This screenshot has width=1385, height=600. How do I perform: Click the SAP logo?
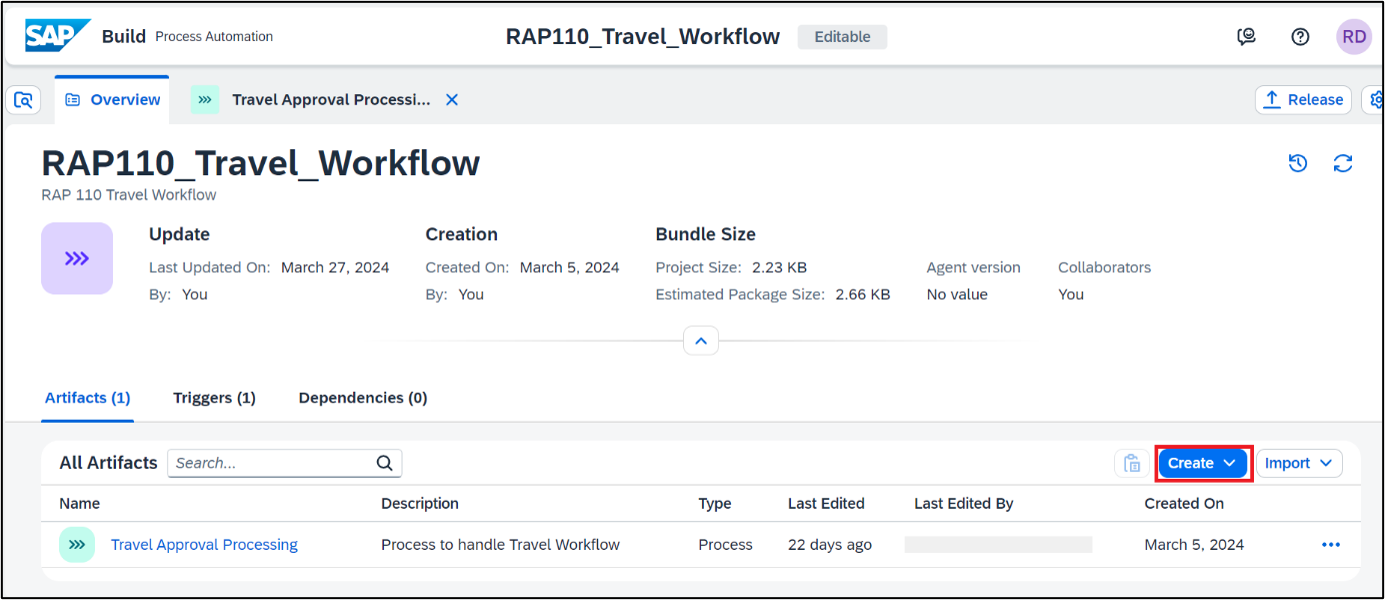click(57, 36)
